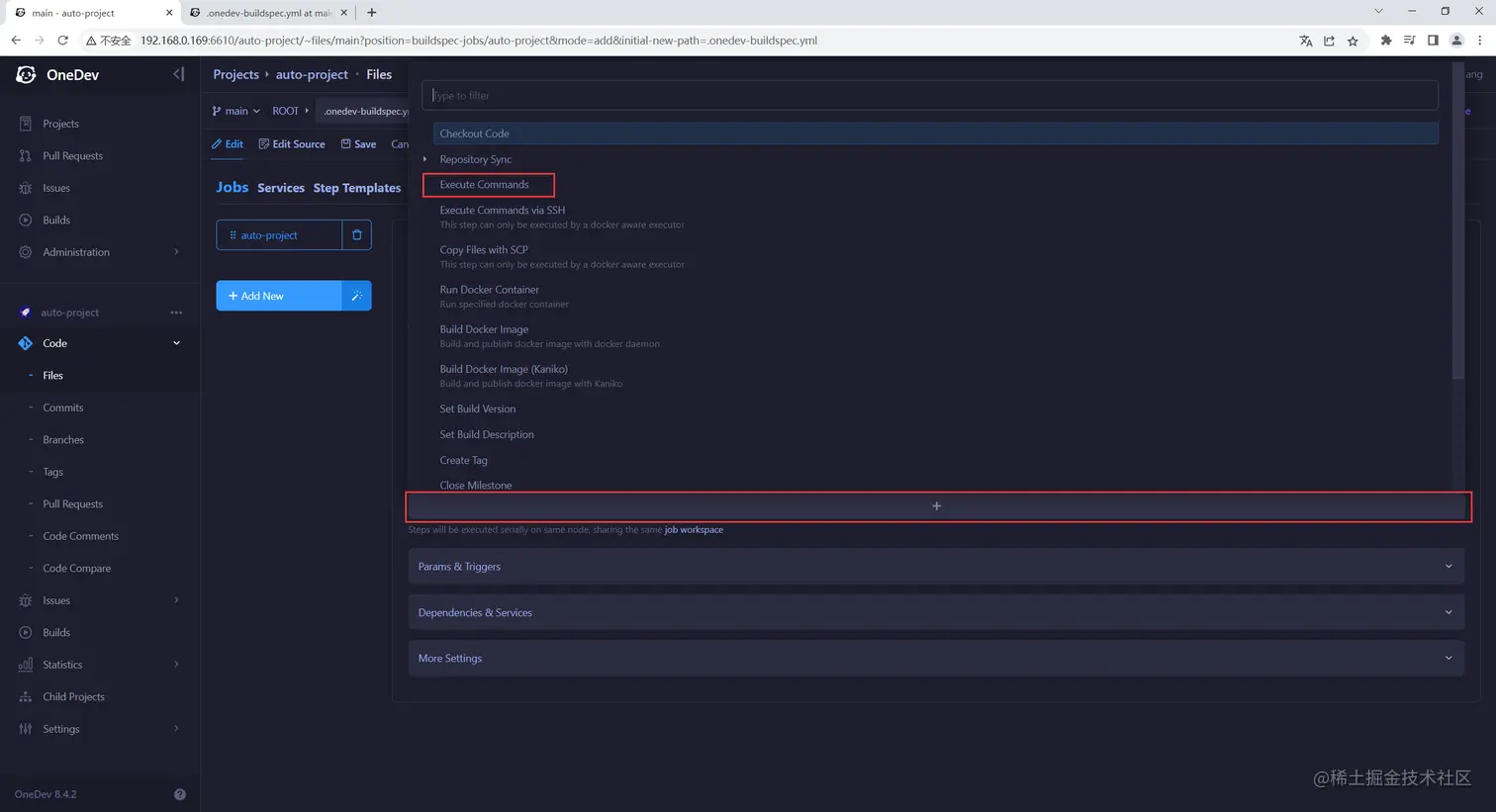Expand the Settings submenu chevron
The height and width of the screenshot is (812, 1496).
pos(177,729)
